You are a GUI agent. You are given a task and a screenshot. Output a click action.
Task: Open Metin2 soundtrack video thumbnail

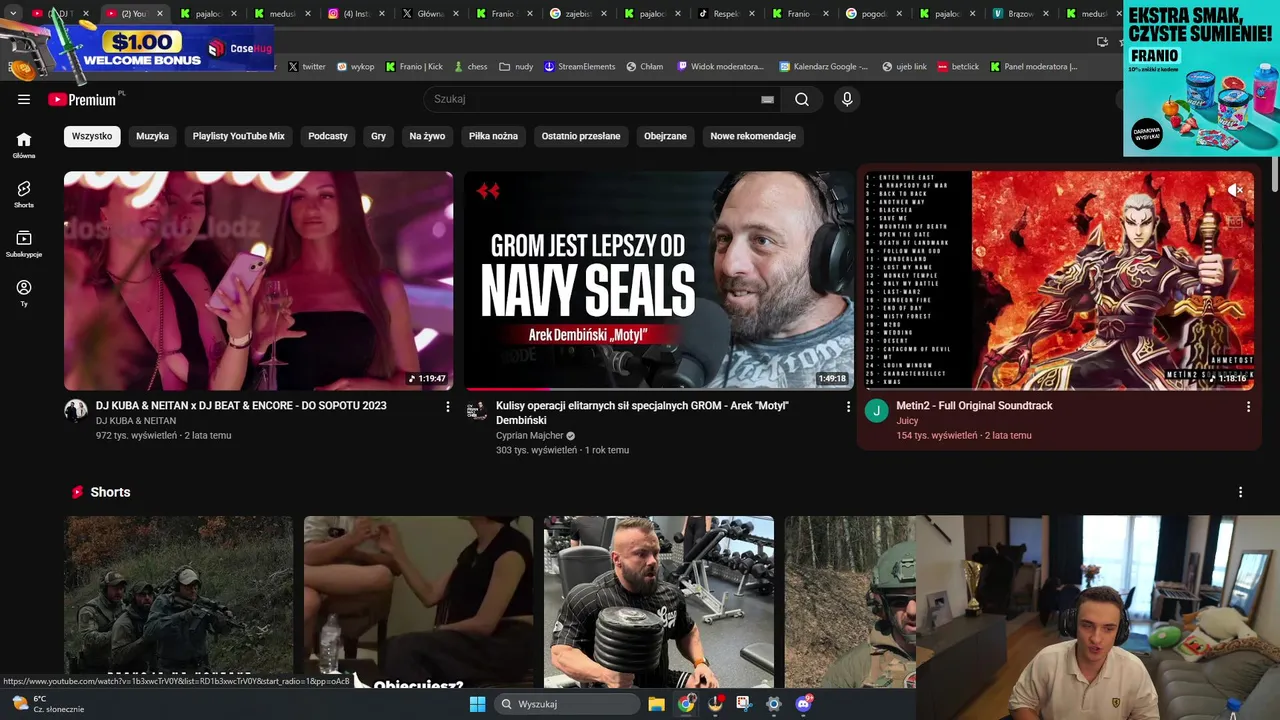coord(1059,280)
